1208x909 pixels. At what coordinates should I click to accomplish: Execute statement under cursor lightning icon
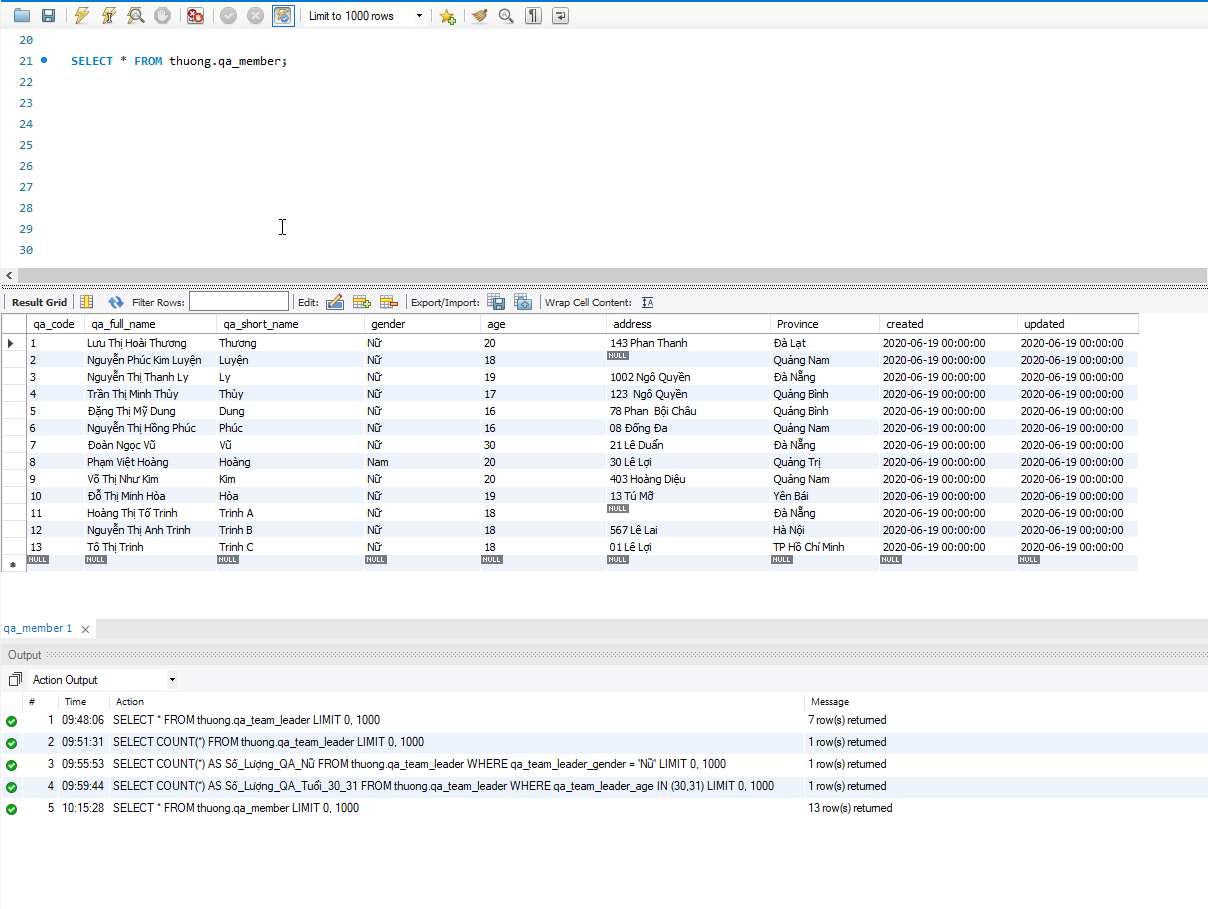[x=109, y=16]
